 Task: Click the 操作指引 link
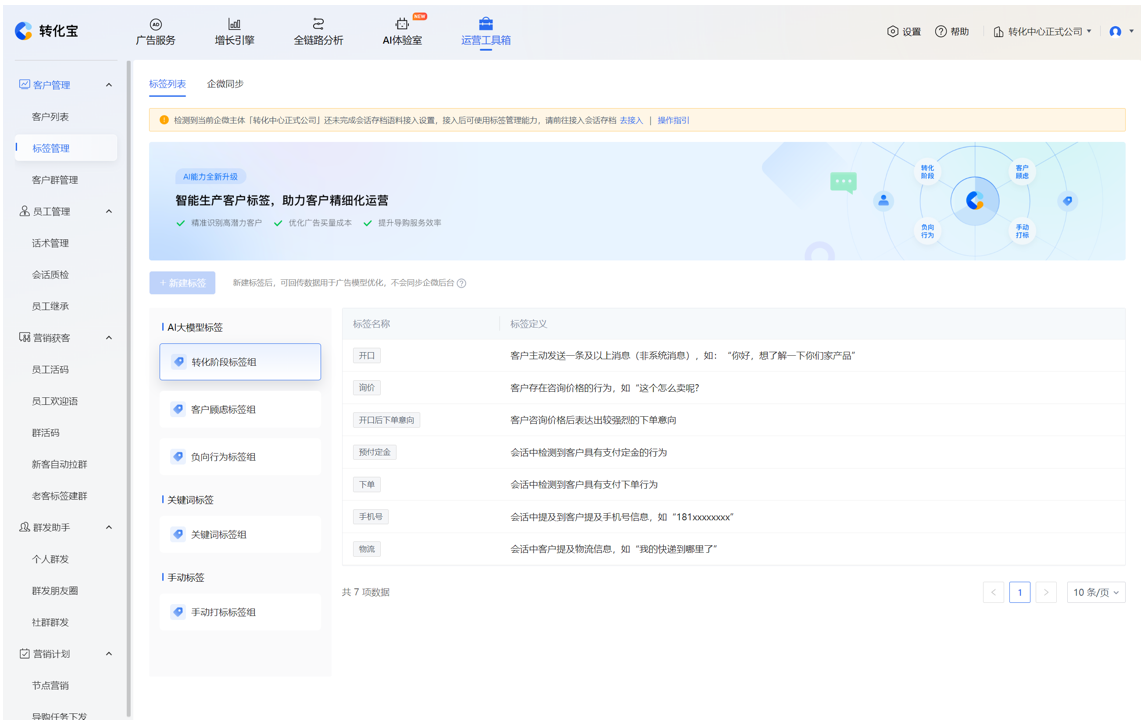click(673, 121)
